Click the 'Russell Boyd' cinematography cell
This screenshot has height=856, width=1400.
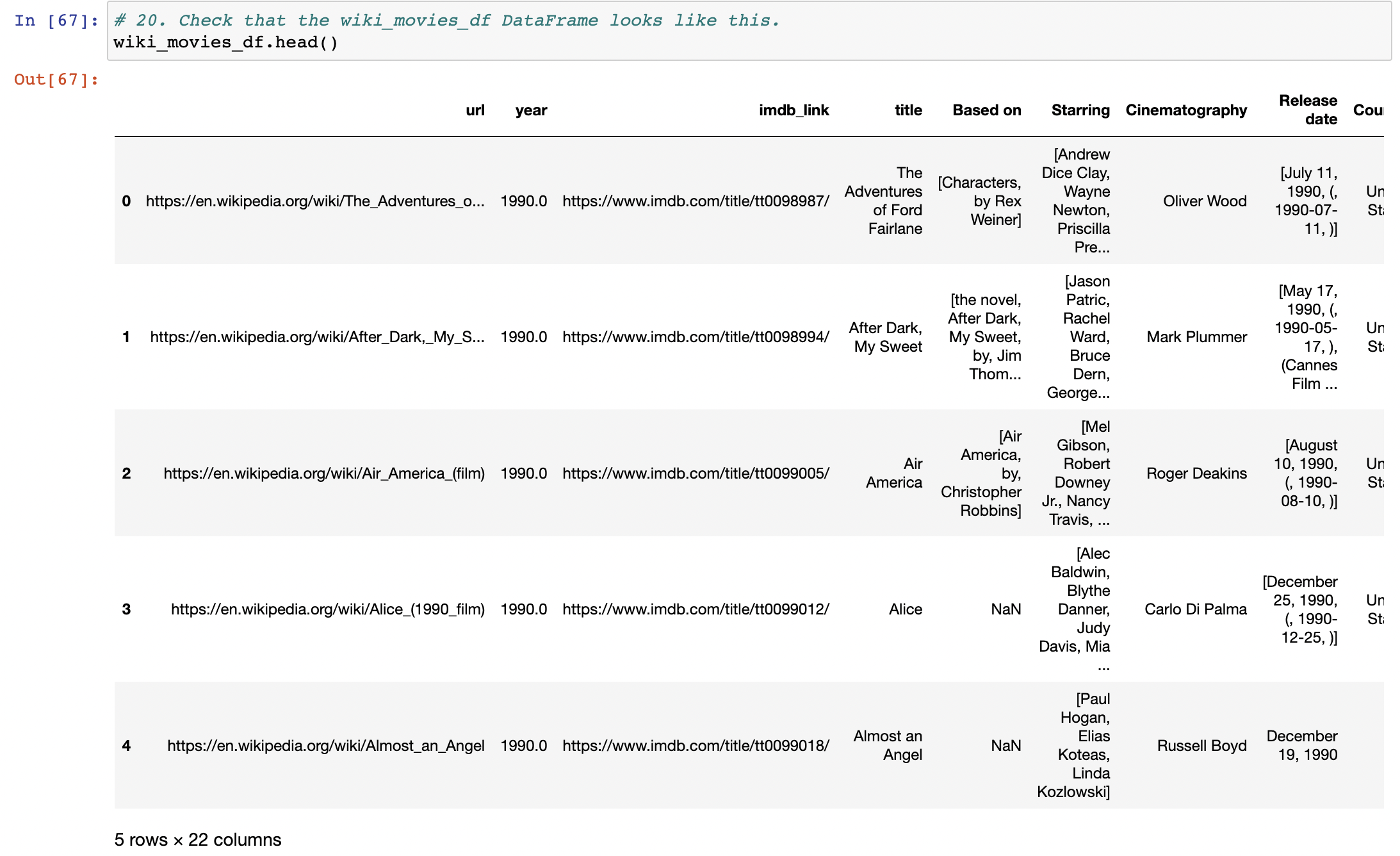coord(1202,746)
